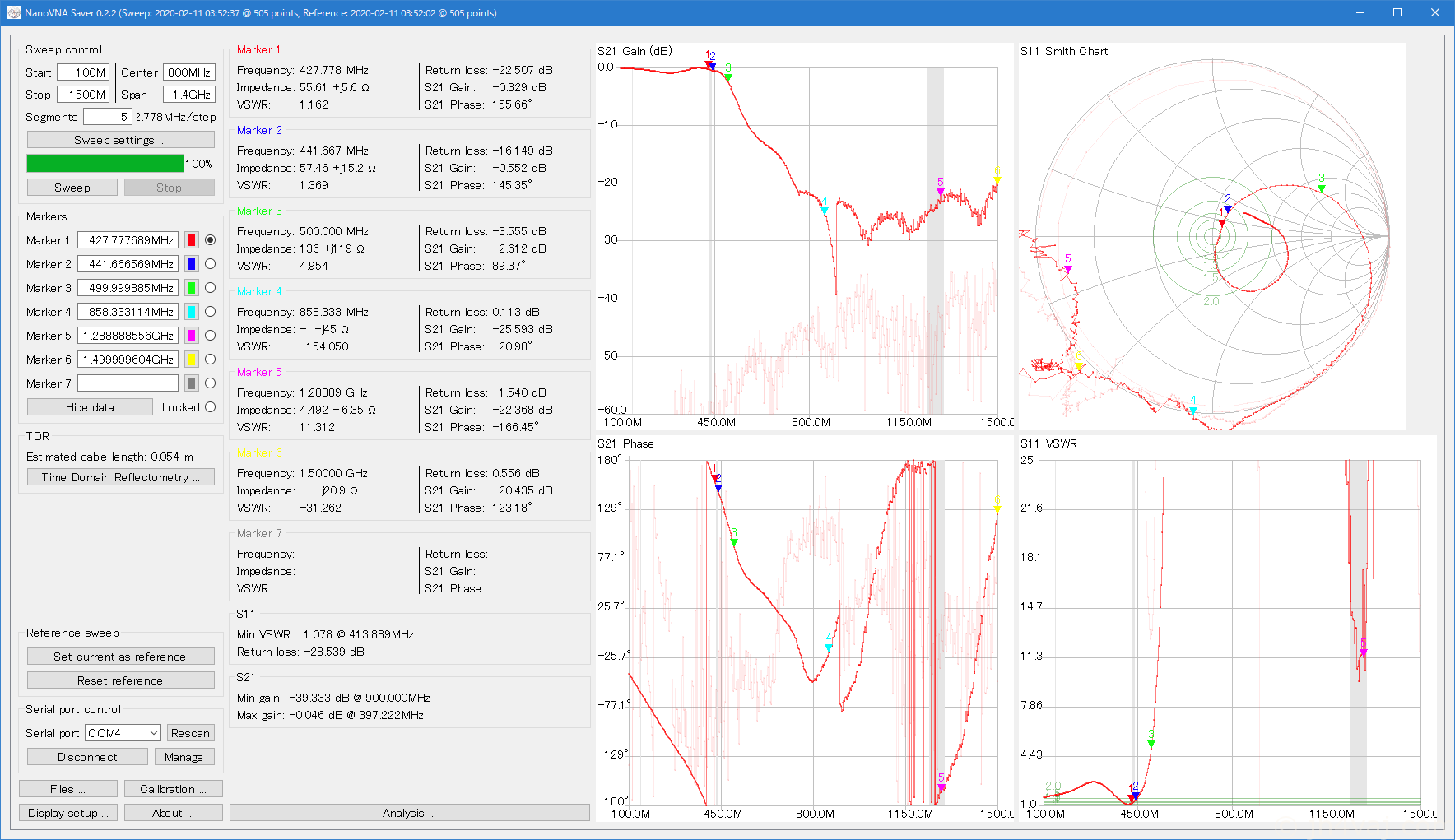The height and width of the screenshot is (840, 1455).
Task: Click 'Max gain: -0.046 dB @ 397.222MHz' text
Action: tap(330, 715)
